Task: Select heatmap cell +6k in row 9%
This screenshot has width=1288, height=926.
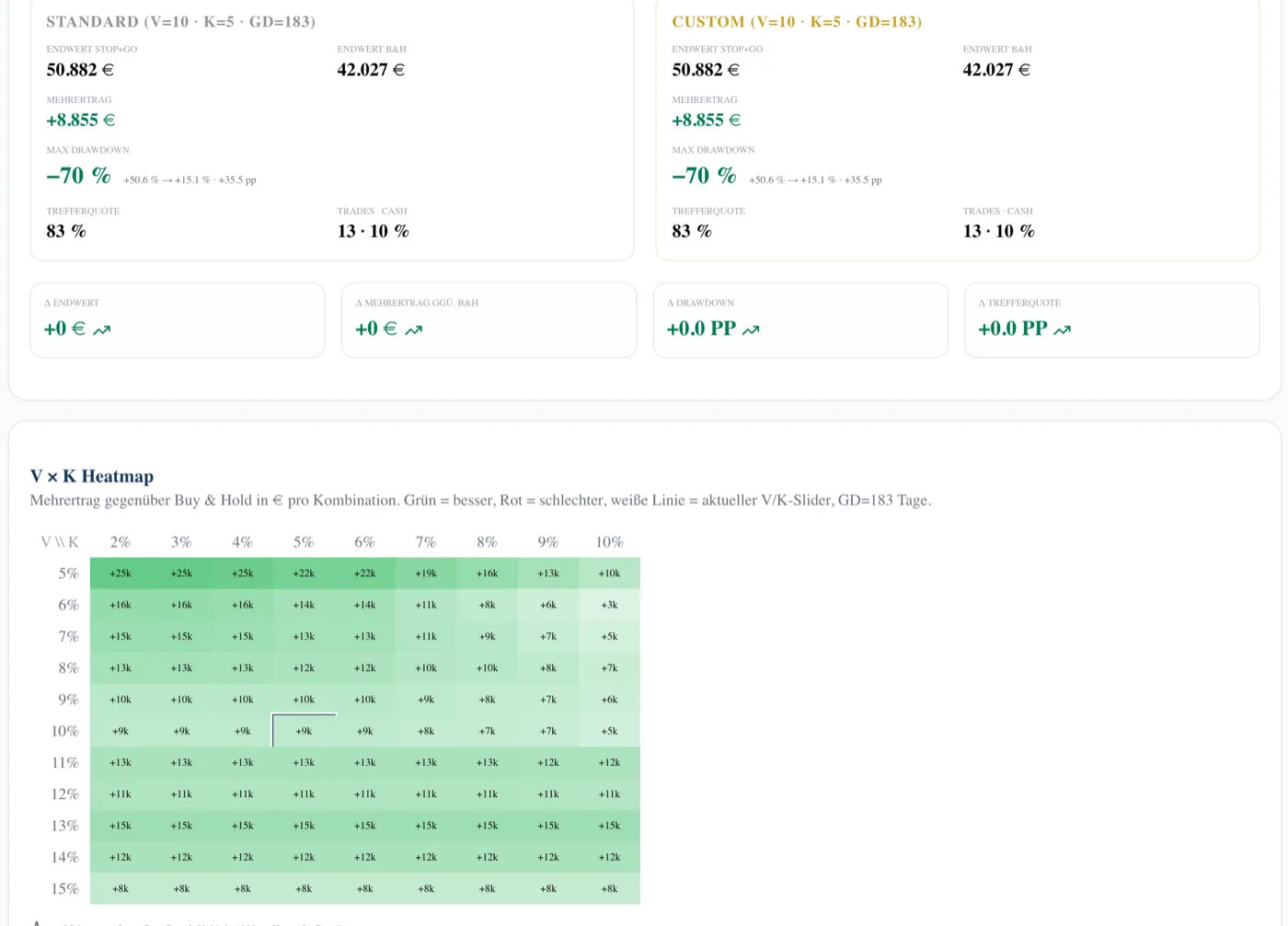Action: 609,700
